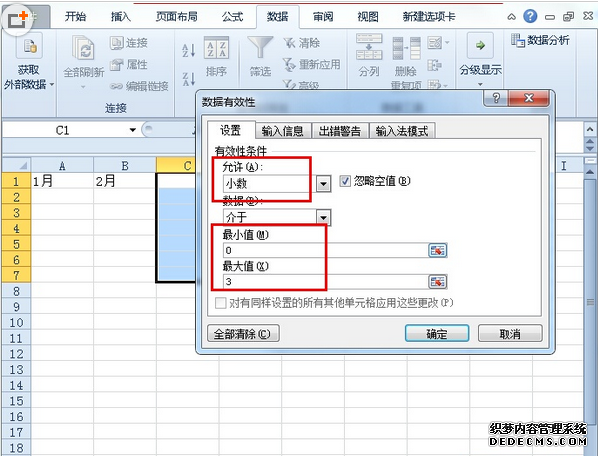Click dialog help question mark button
Viewport: 598px width, 456px height.
(x=496, y=98)
